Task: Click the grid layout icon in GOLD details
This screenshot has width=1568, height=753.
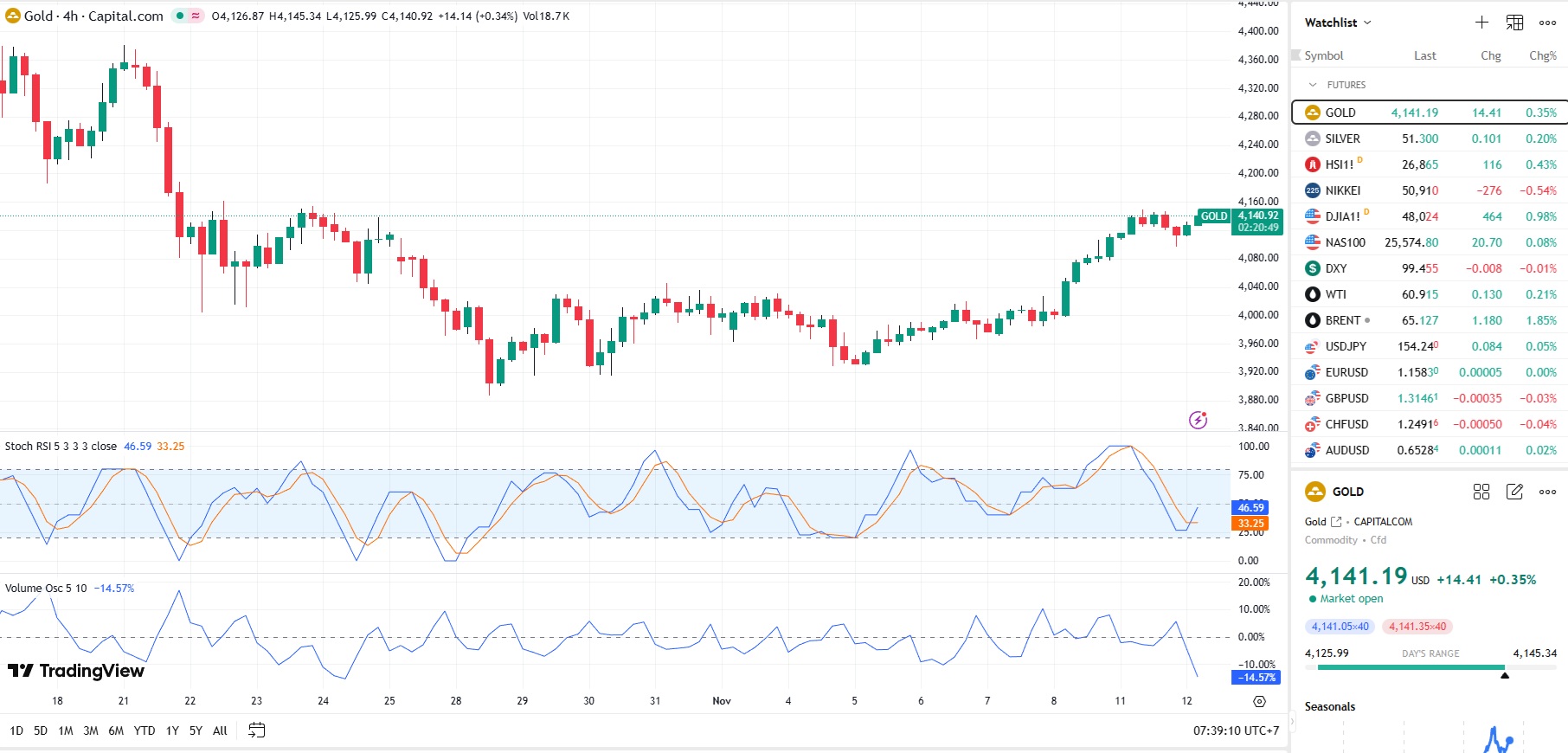Action: click(x=1481, y=492)
